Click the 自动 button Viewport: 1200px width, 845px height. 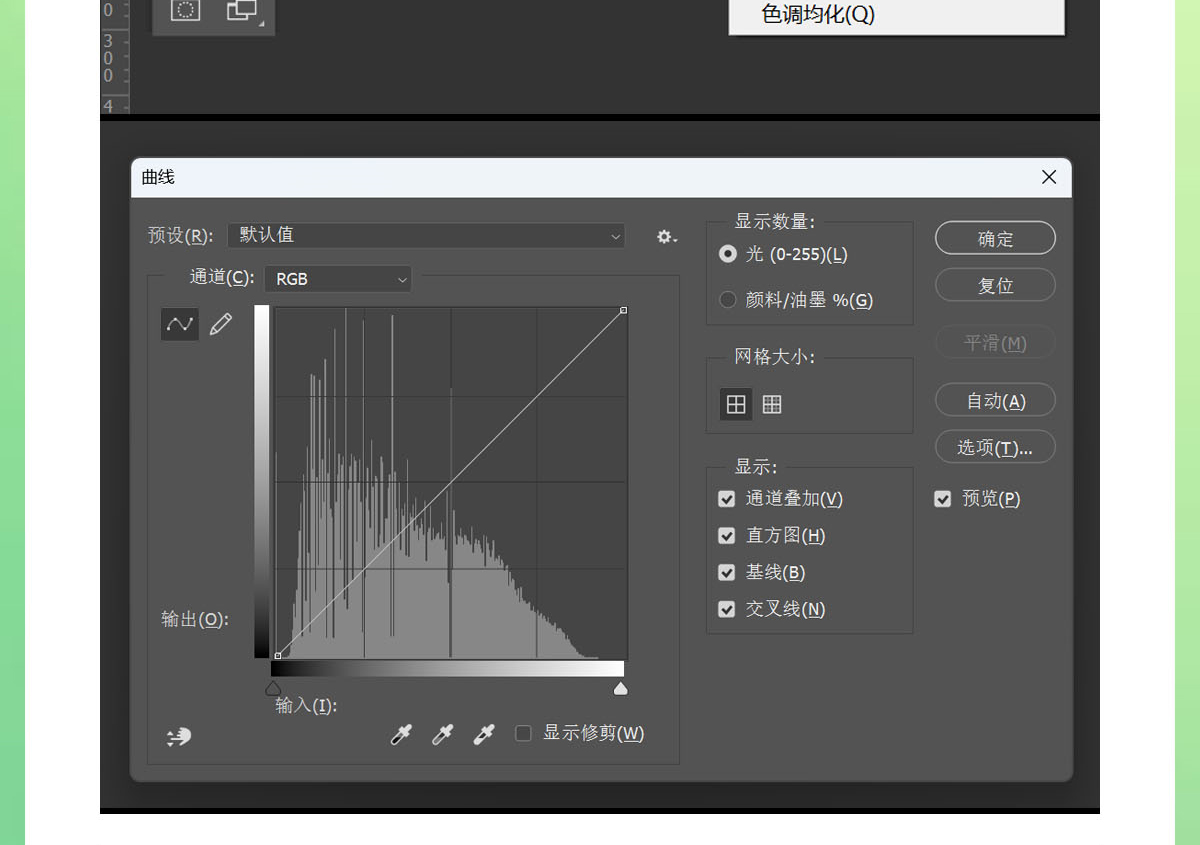[x=995, y=401]
